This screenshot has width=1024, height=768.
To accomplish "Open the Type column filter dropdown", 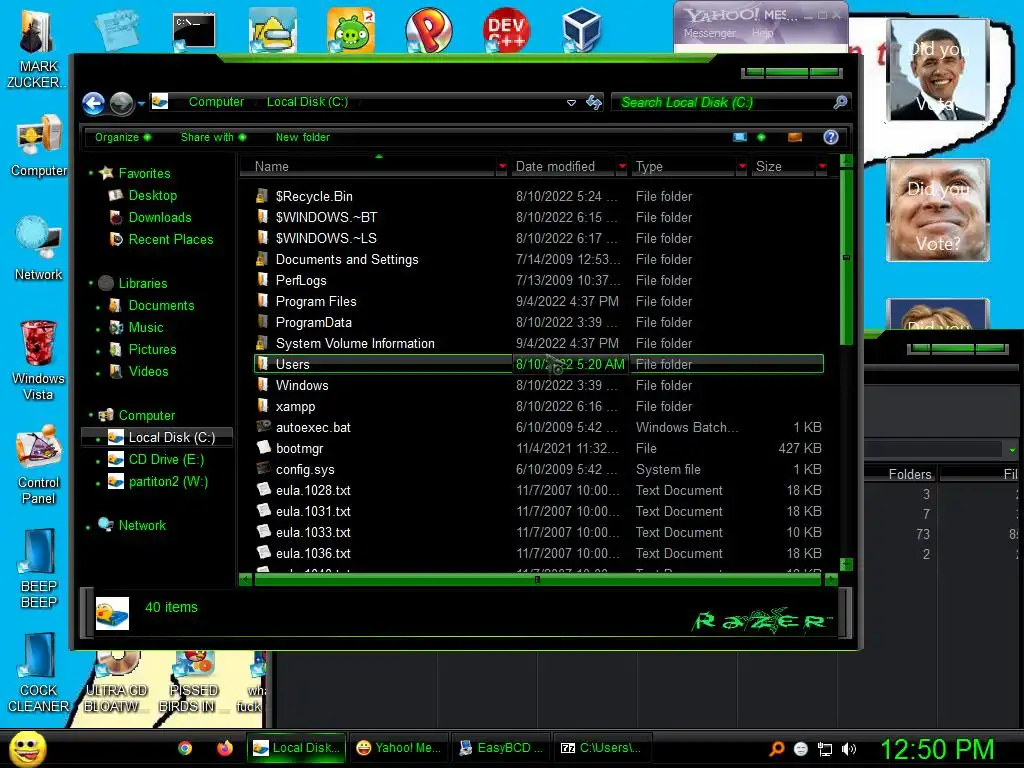I will click(x=742, y=167).
